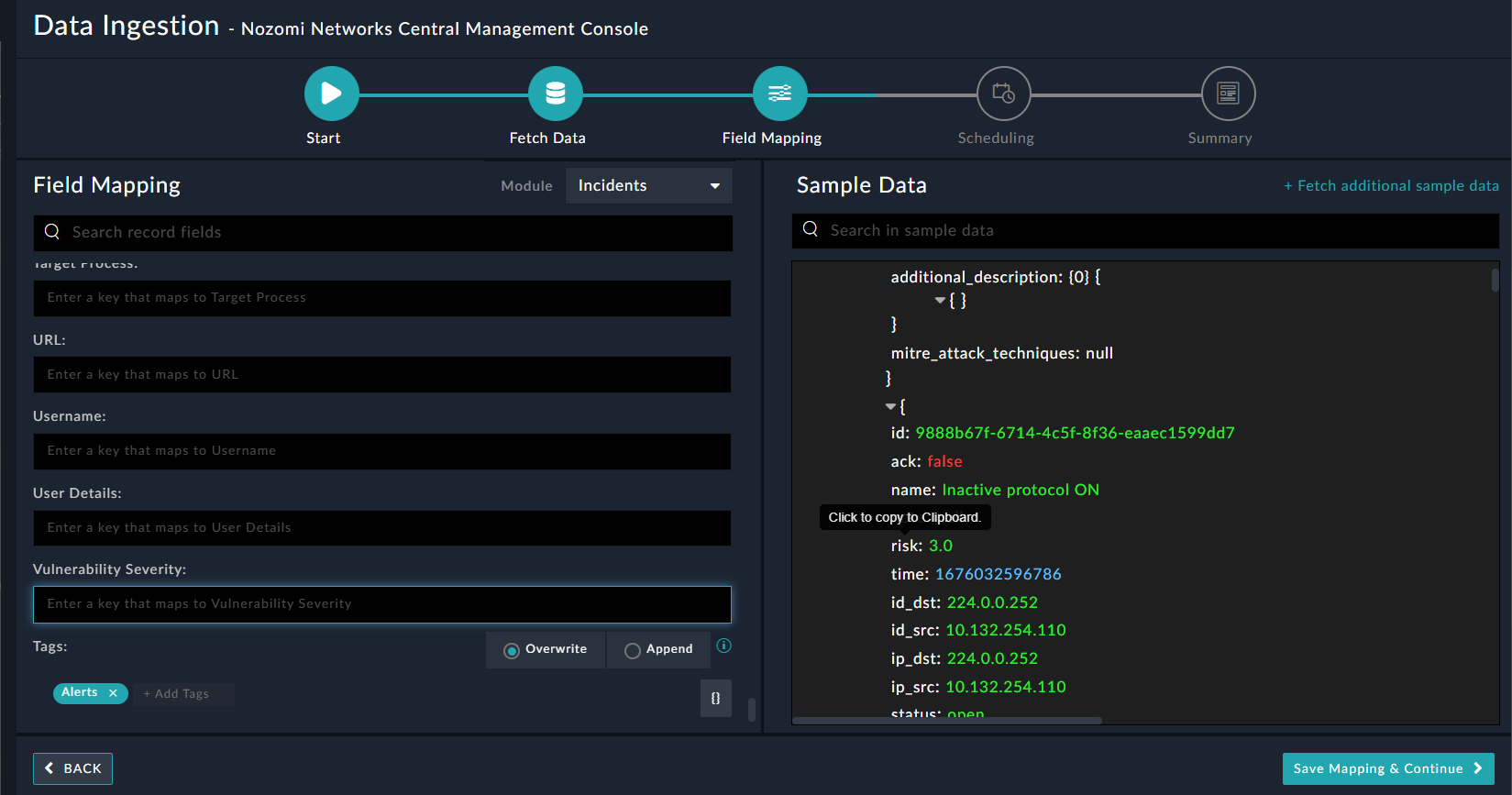This screenshot has width=1512, height=795.
Task: Click the Tags info icon
Action: (723, 646)
